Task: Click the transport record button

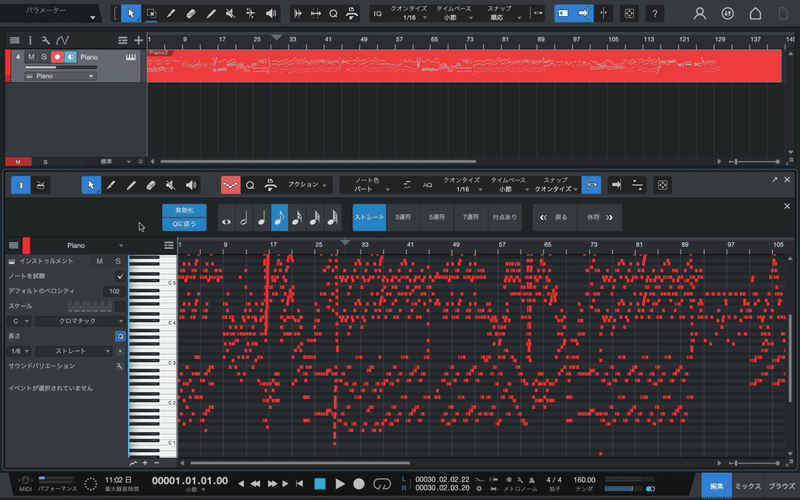Action: [x=359, y=484]
